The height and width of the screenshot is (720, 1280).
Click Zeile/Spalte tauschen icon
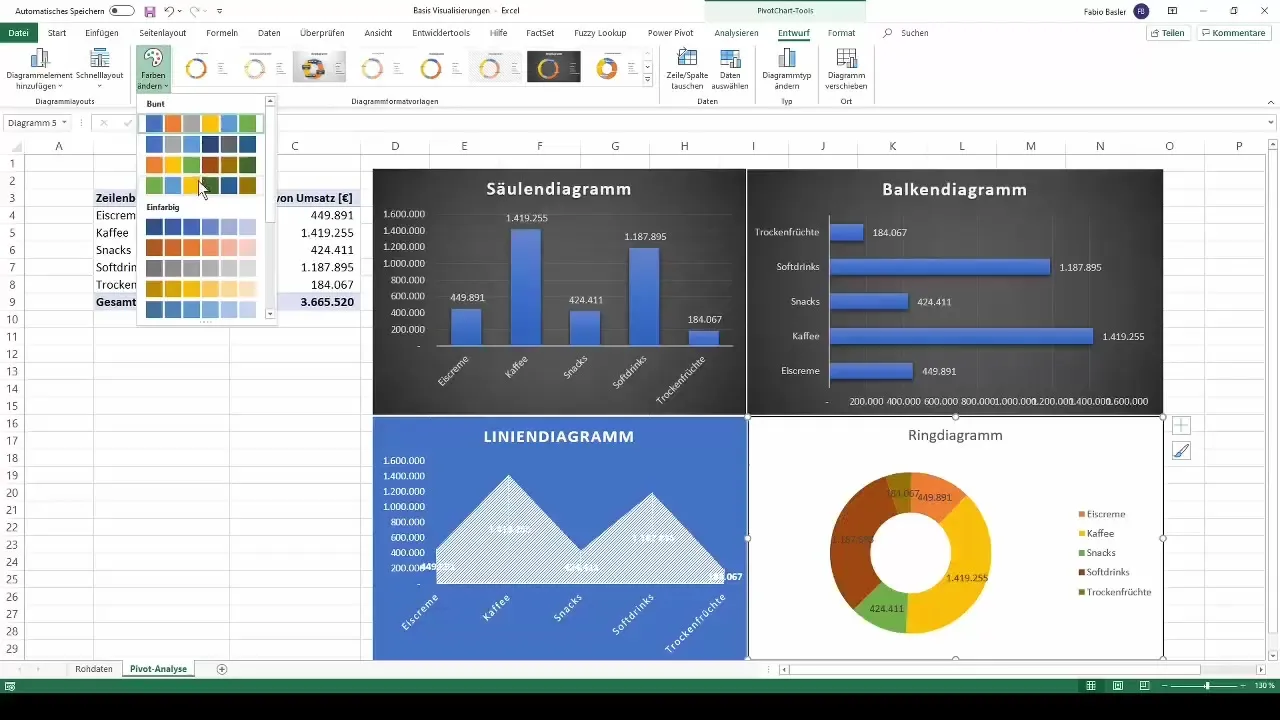(687, 69)
